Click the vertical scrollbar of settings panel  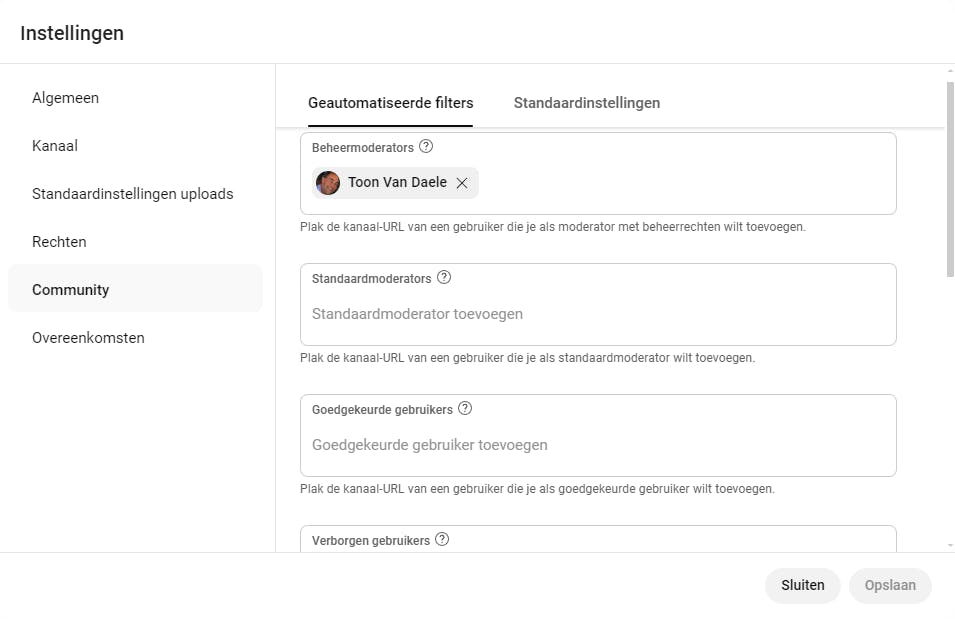(950, 180)
